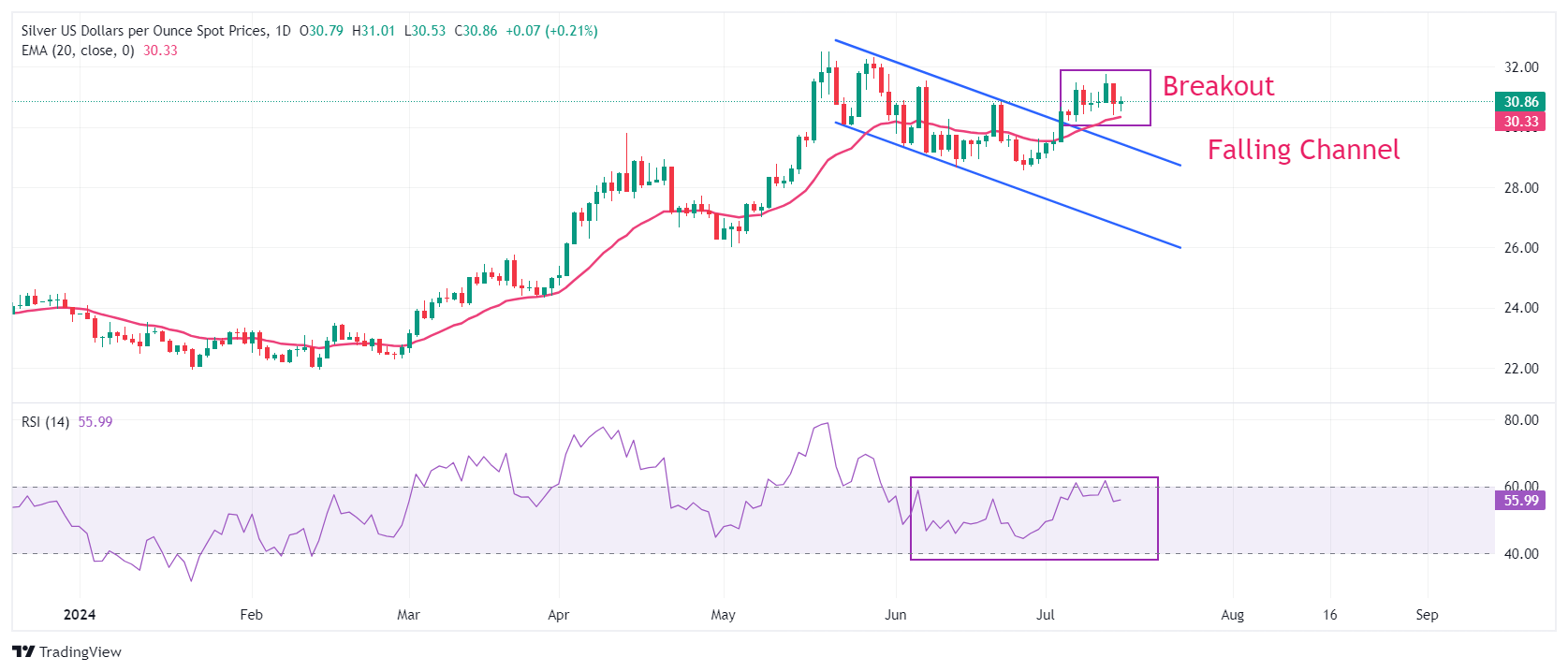Click the green 30.86 price axis tag
1568x672 pixels.
(x=1520, y=102)
